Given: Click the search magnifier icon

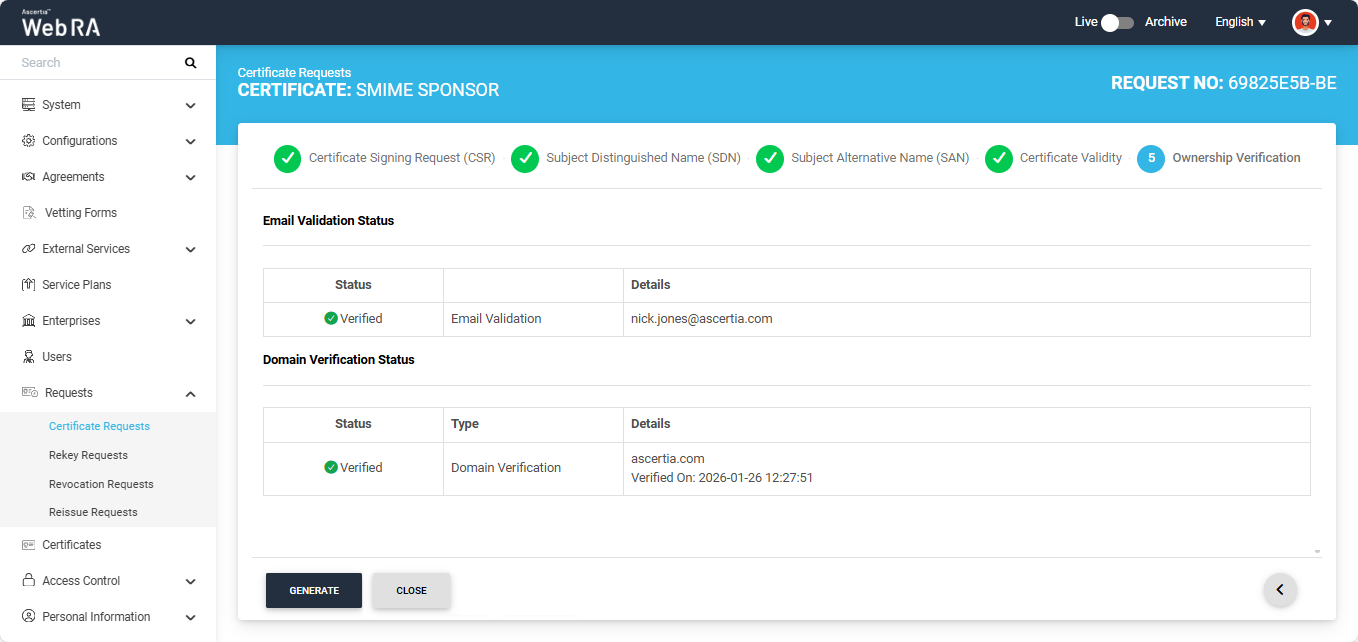Looking at the screenshot, I should point(190,63).
